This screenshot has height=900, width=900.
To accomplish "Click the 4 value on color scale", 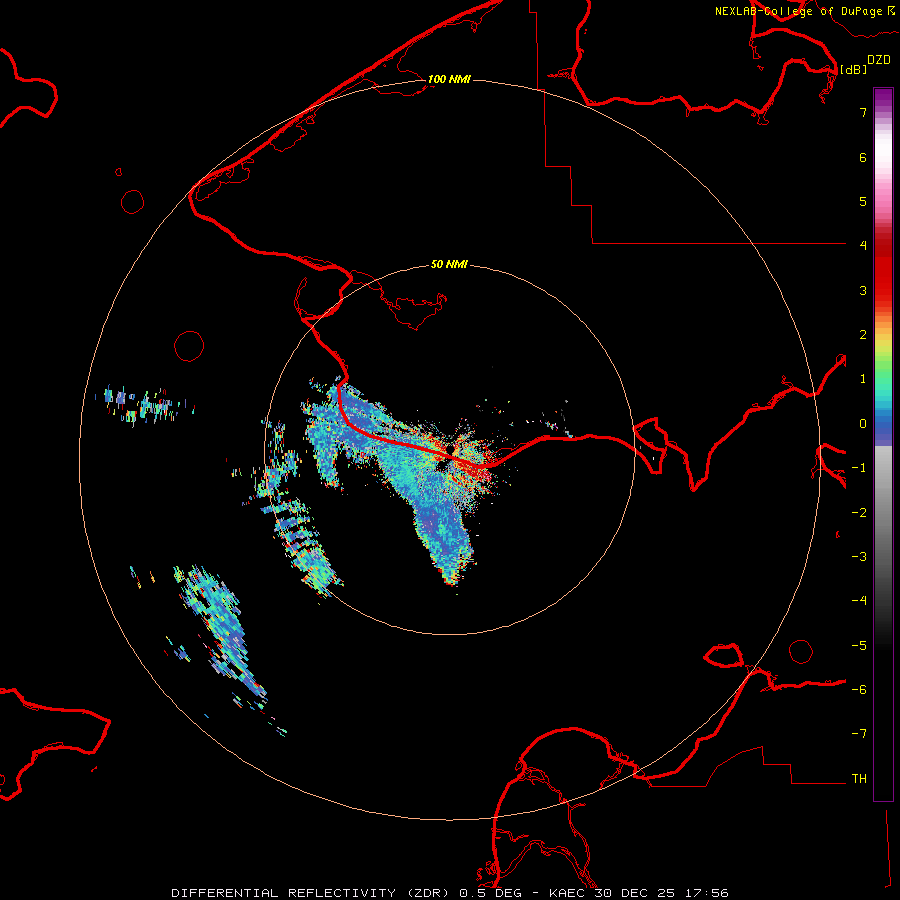I will tap(863, 246).
